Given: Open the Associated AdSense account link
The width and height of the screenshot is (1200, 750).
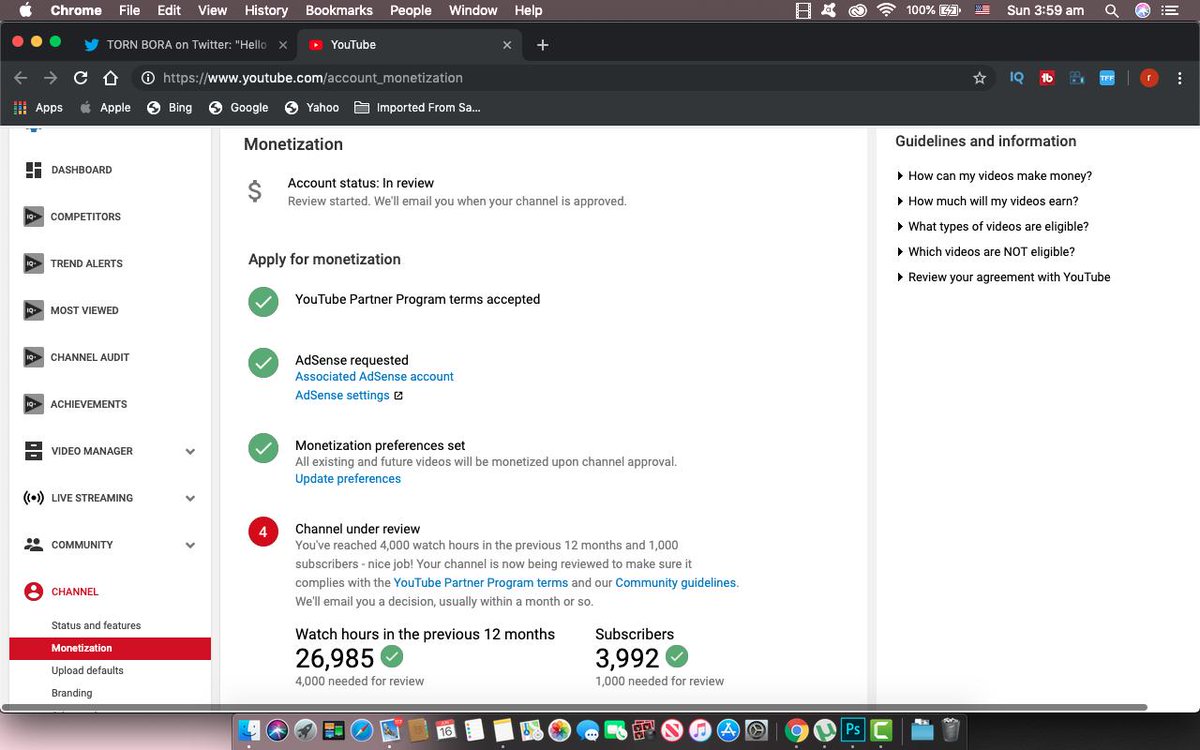Looking at the screenshot, I should (374, 377).
